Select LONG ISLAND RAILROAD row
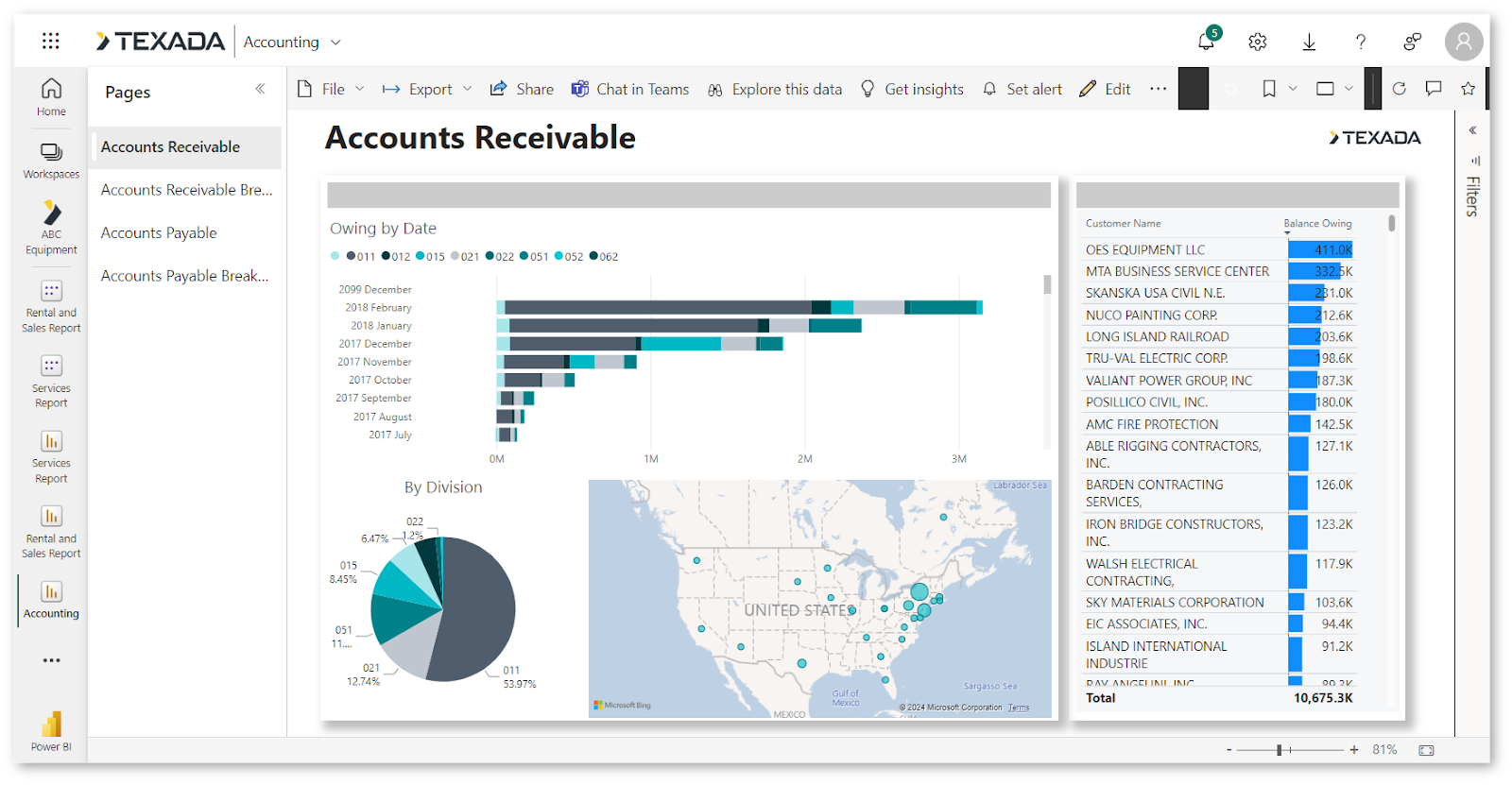 [1219, 337]
